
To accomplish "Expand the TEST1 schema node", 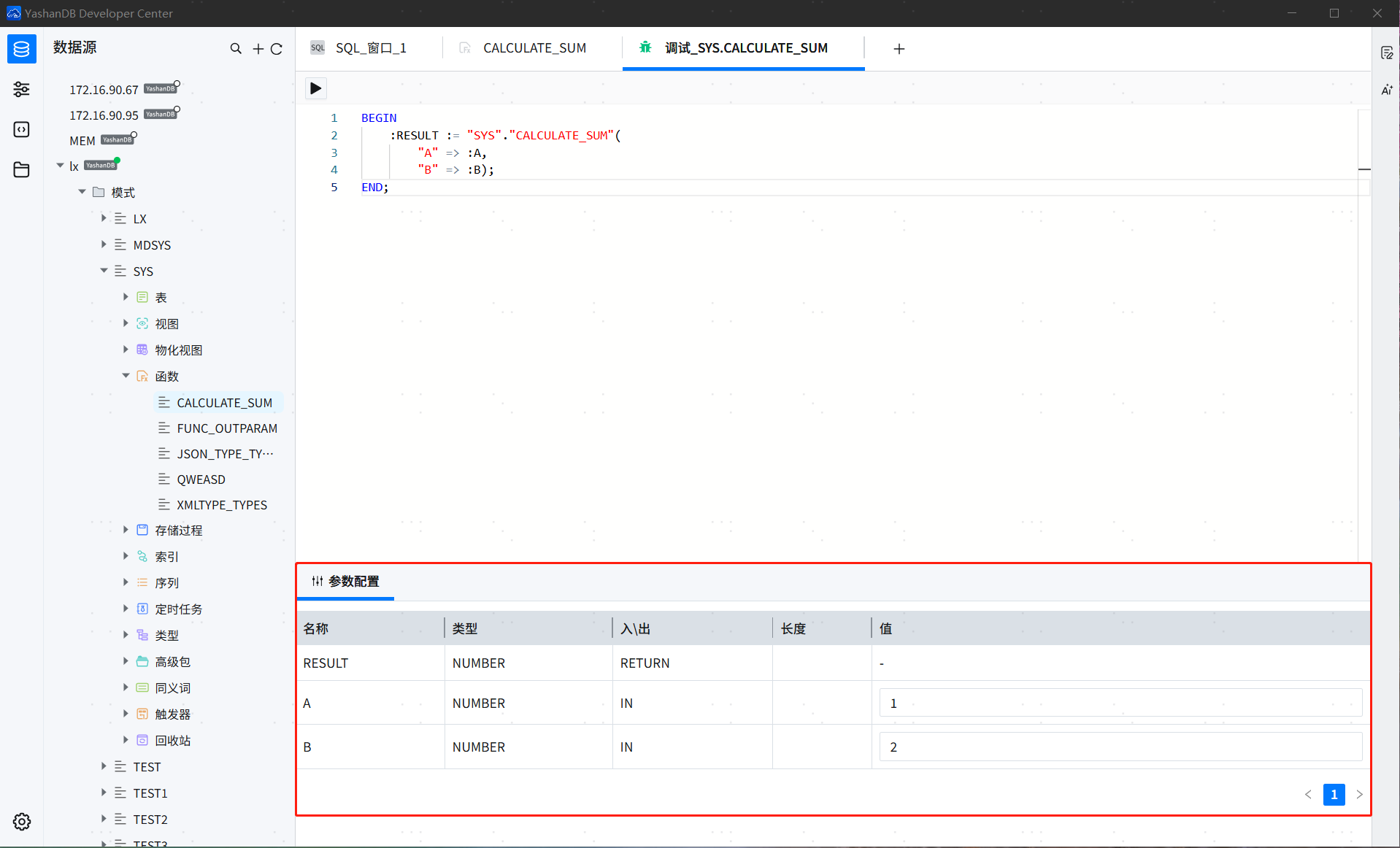I will click(103, 793).
